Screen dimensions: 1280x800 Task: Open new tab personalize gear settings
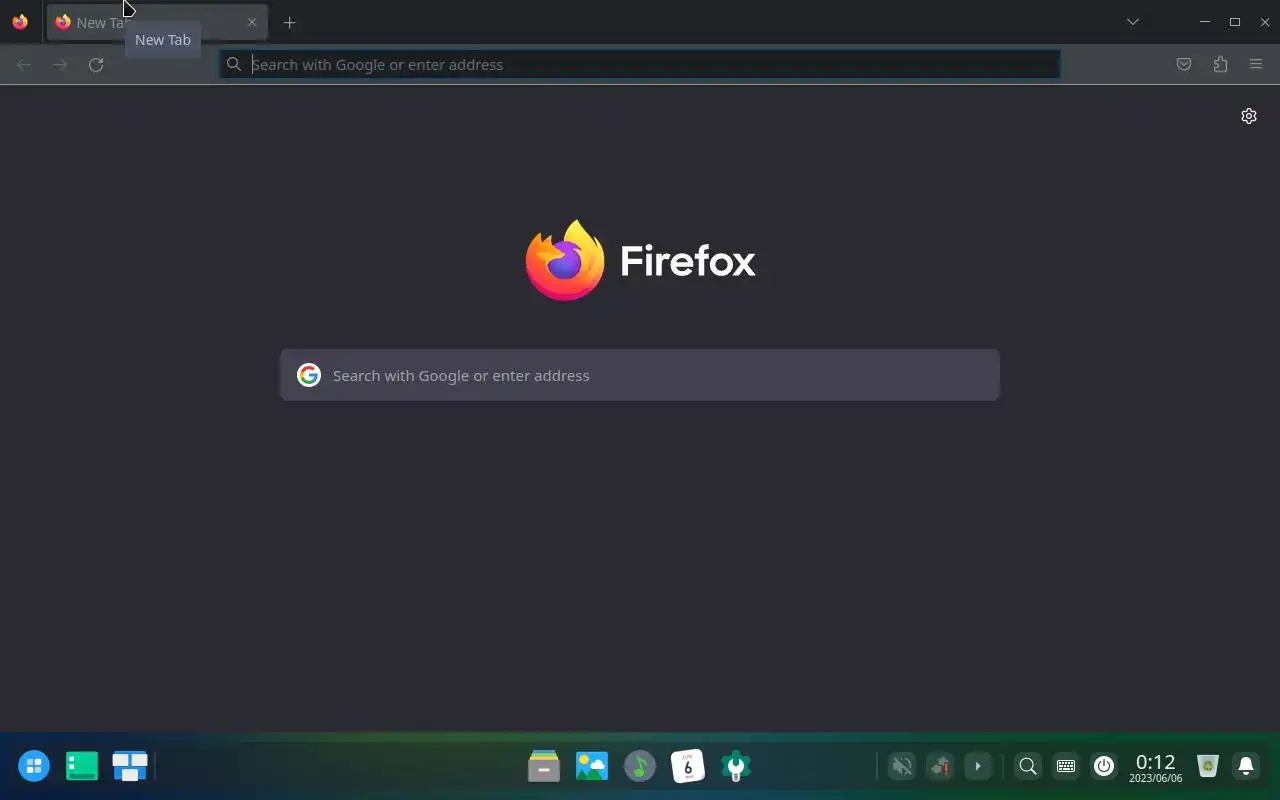pos(1249,116)
